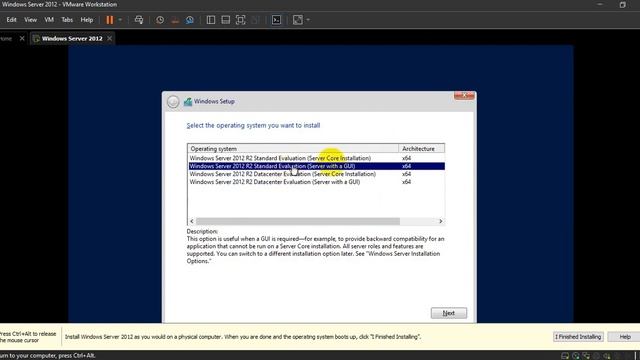The image size is (640, 360).
Task: Open the power options dropdown next to the pause icon
Action: coord(120,20)
